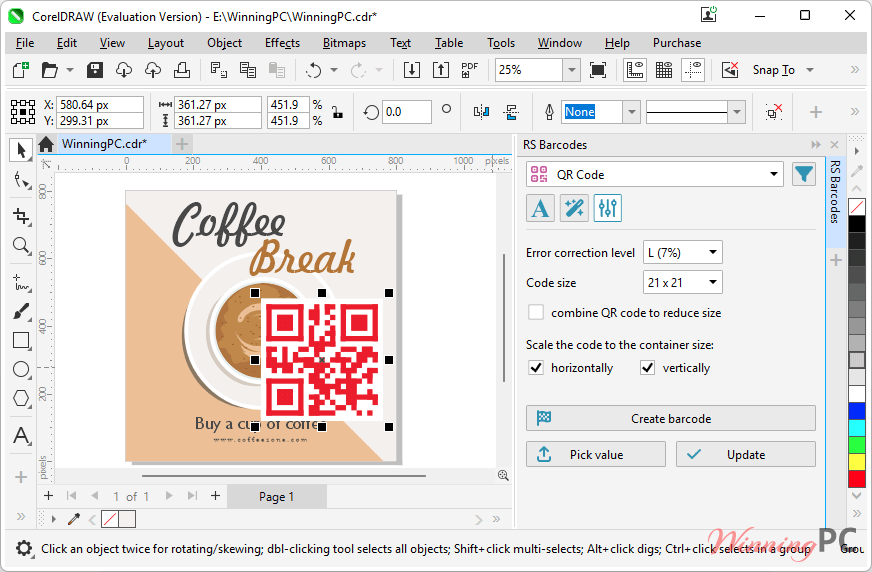Open the barcode magic wand style tab
Image resolution: width=872 pixels, height=572 pixels.
(574, 208)
